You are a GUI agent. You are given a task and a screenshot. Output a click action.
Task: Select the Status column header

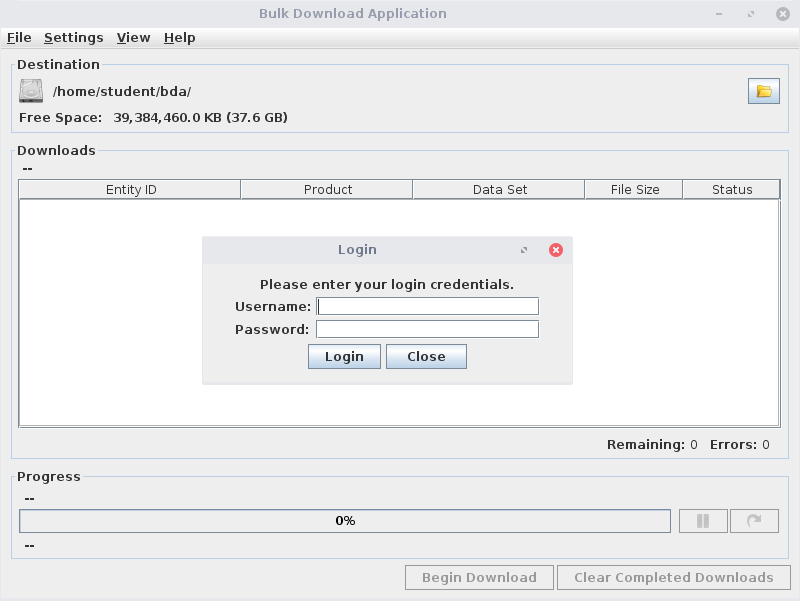coord(731,189)
